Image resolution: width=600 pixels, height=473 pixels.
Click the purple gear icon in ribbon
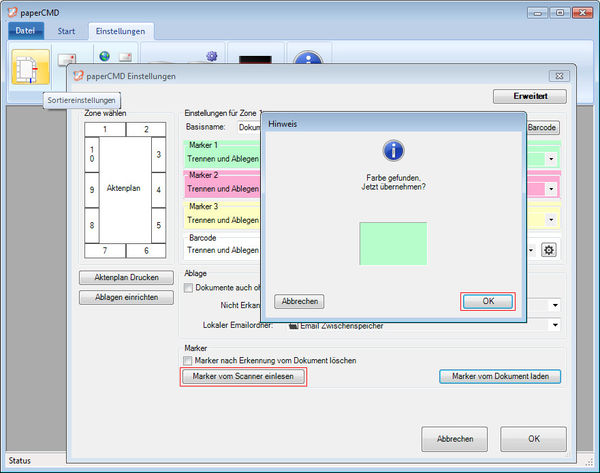click(x=212, y=56)
